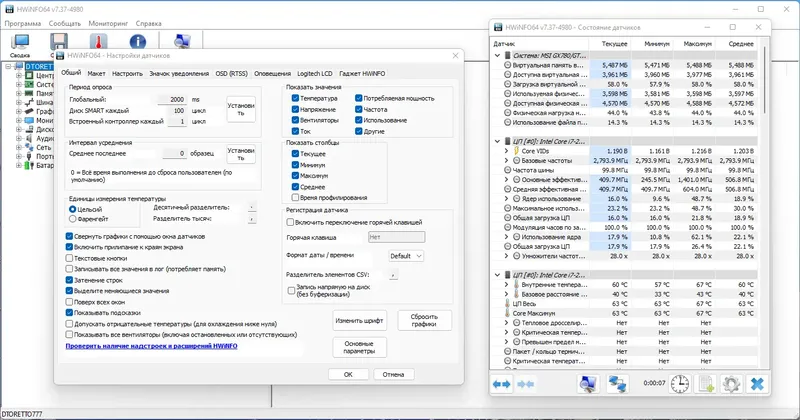The width and height of the screenshot is (800, 420).
Task: Switch to the OSD (RTSS) tab
Action: coord(231,73)
